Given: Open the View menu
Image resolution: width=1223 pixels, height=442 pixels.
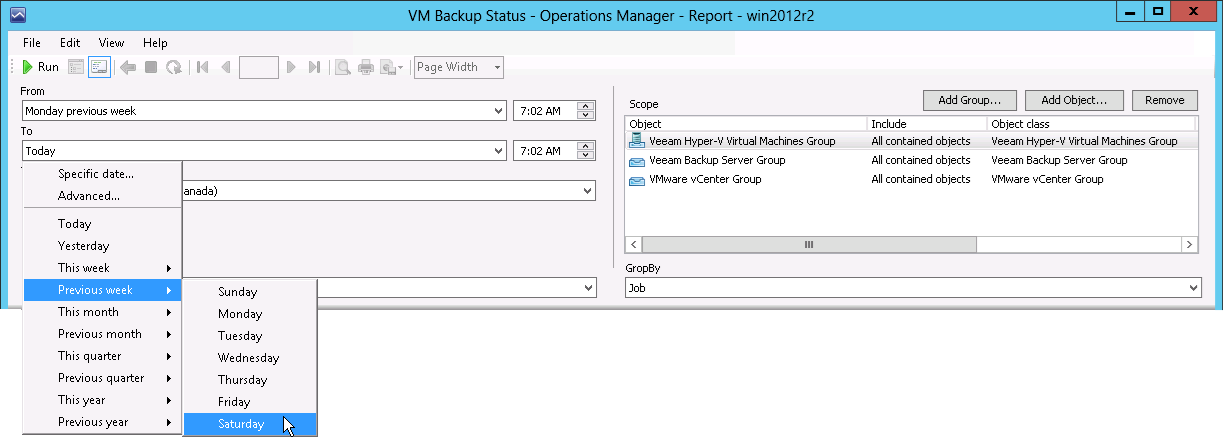Looking at the screenshot, I should click(x=111, y=43).
